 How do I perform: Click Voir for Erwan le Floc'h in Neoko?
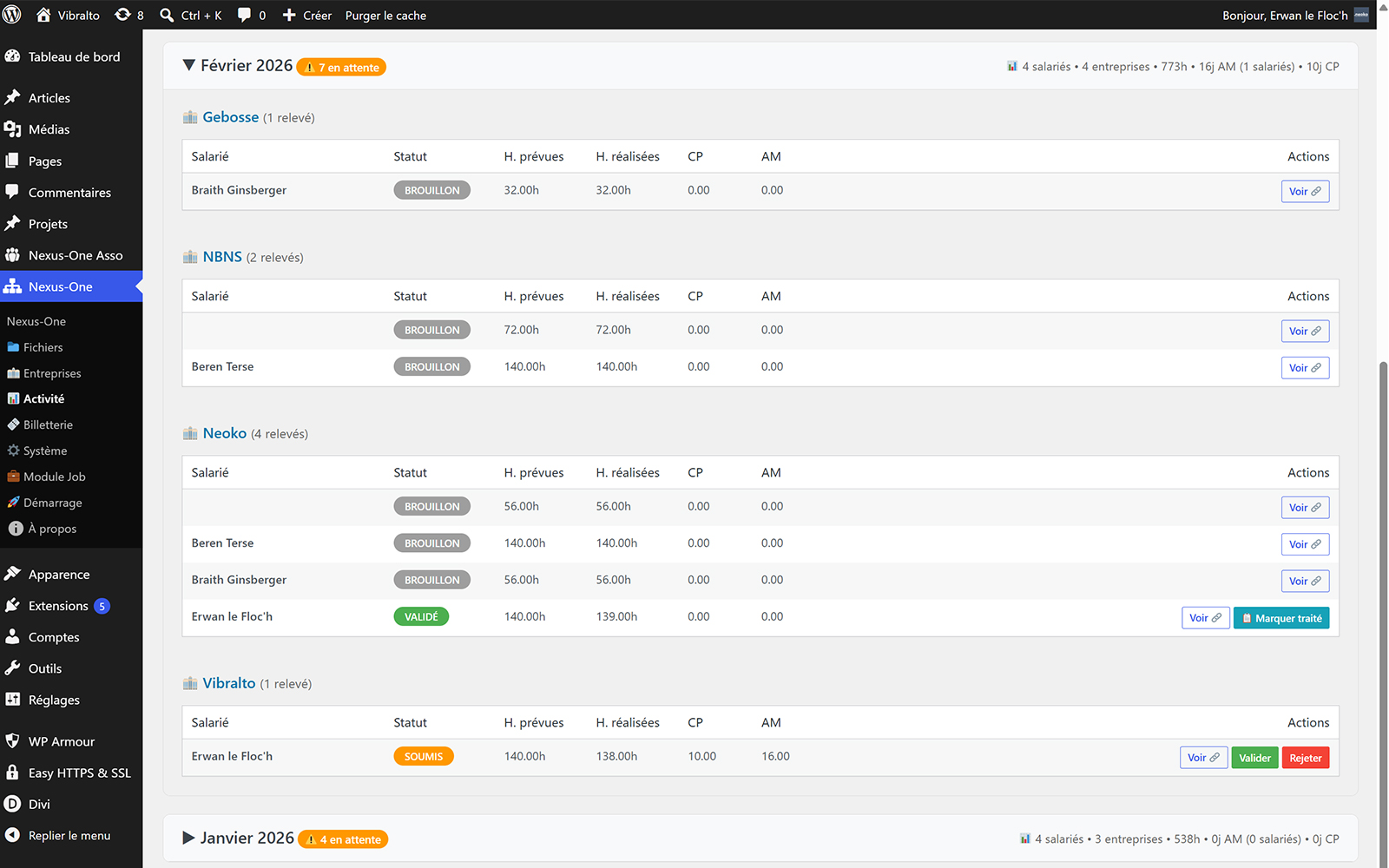(1206, 618)
